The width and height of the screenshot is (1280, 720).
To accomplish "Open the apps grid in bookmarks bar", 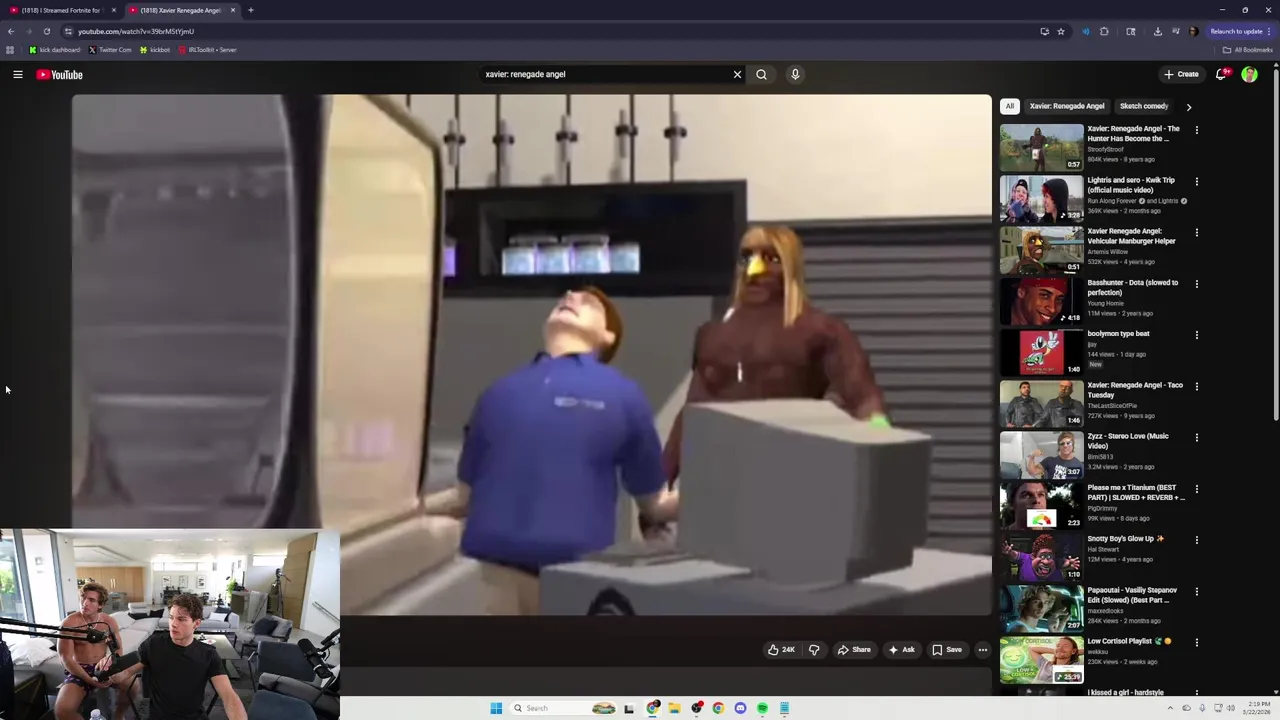I will tap(10, 50).
